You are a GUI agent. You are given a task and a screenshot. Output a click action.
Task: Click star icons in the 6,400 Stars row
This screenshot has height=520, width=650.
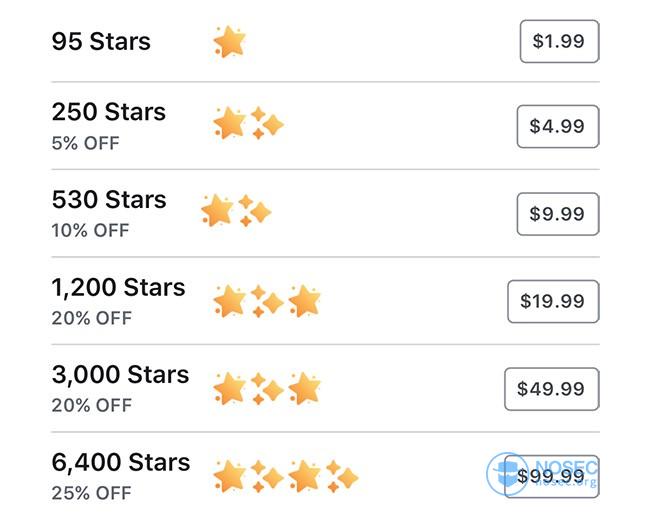point(286,476)
